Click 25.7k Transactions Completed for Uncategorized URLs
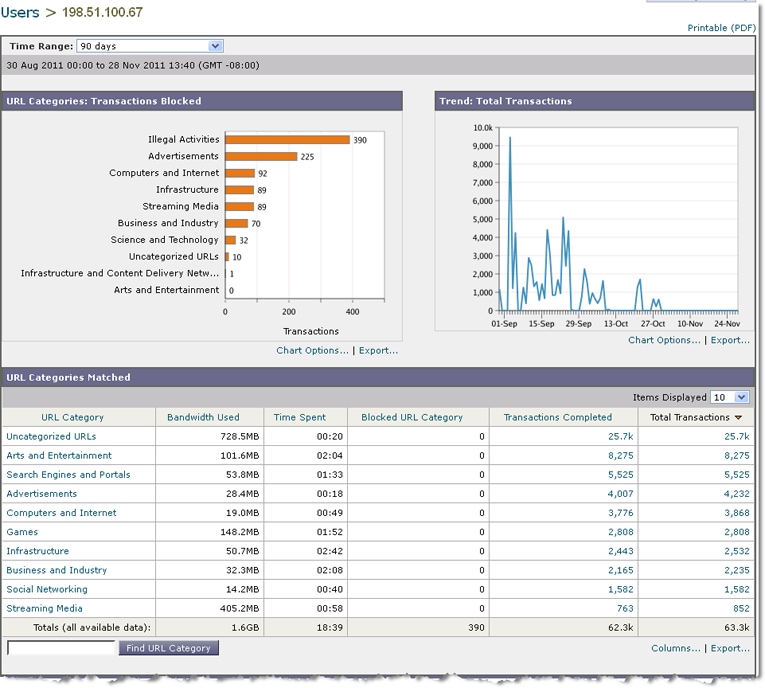Image resolution: width=765 pixels, height=688 pixels. 620,436
